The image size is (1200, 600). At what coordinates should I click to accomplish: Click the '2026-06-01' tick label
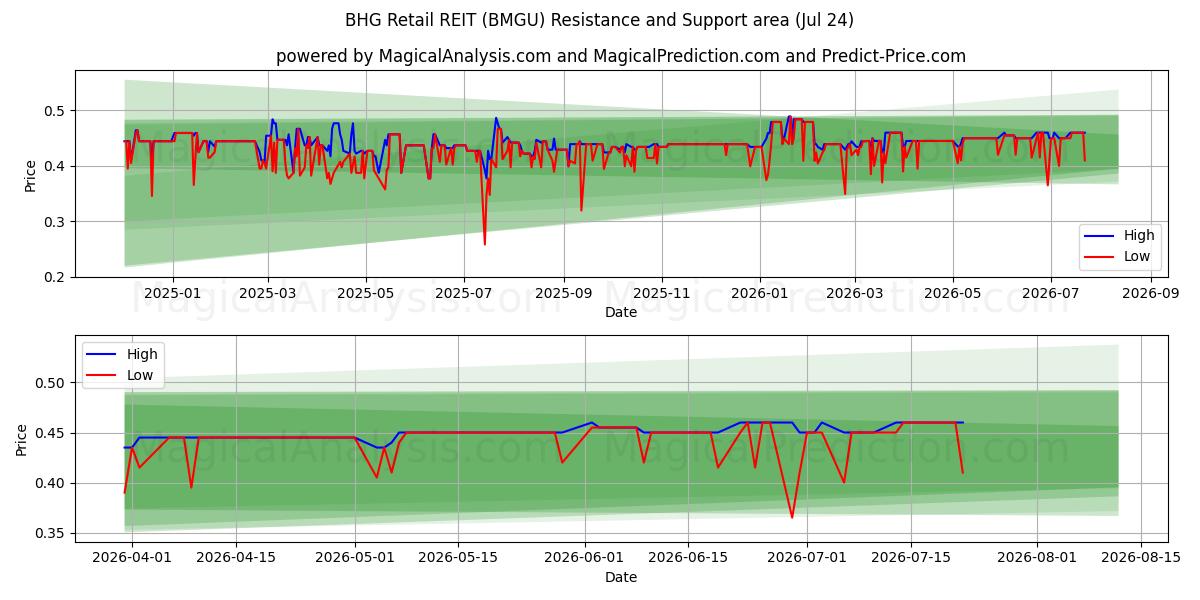pos(585,558)
